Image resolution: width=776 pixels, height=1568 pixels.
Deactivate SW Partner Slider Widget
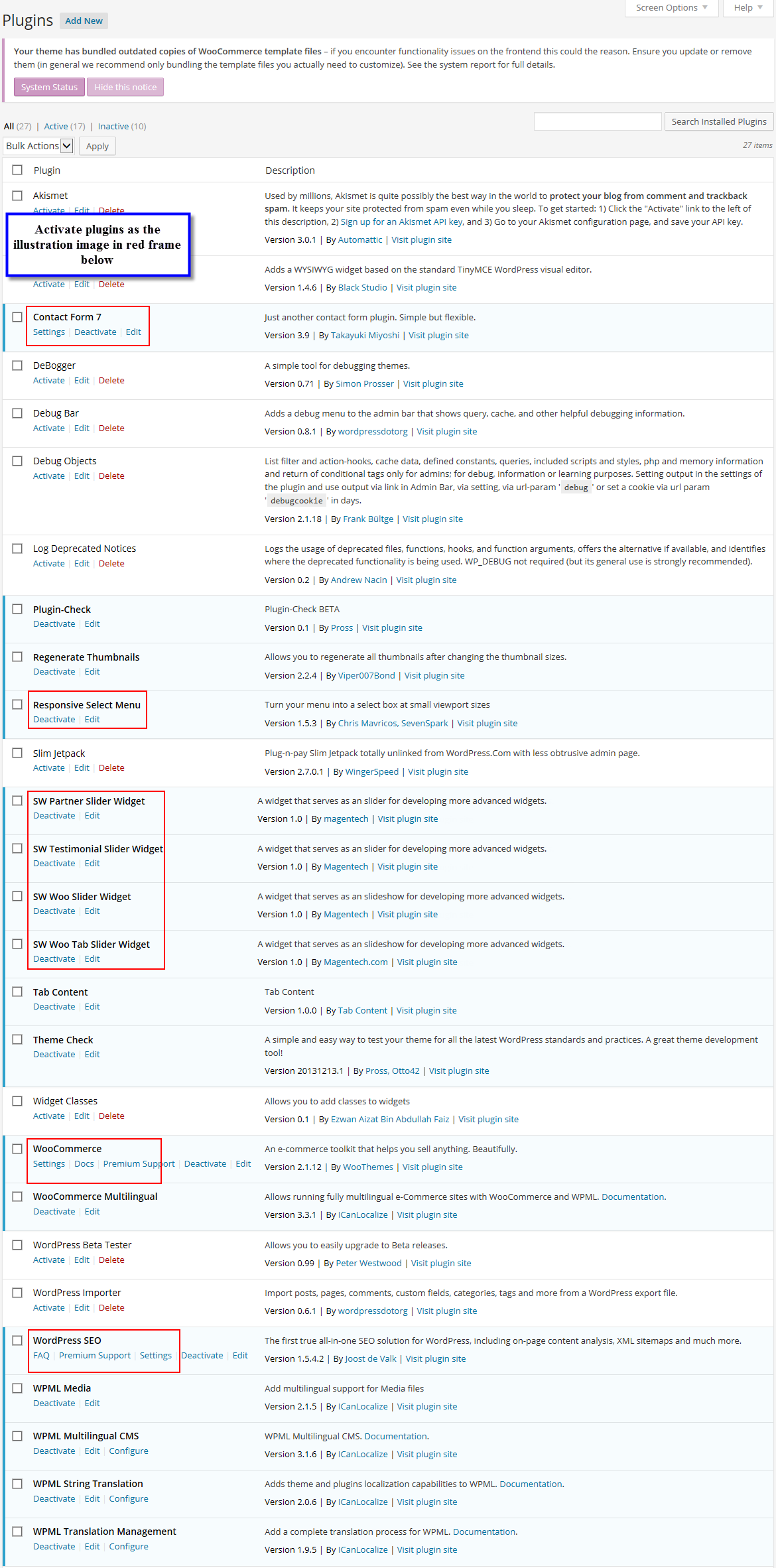click(x=54, y=816)
